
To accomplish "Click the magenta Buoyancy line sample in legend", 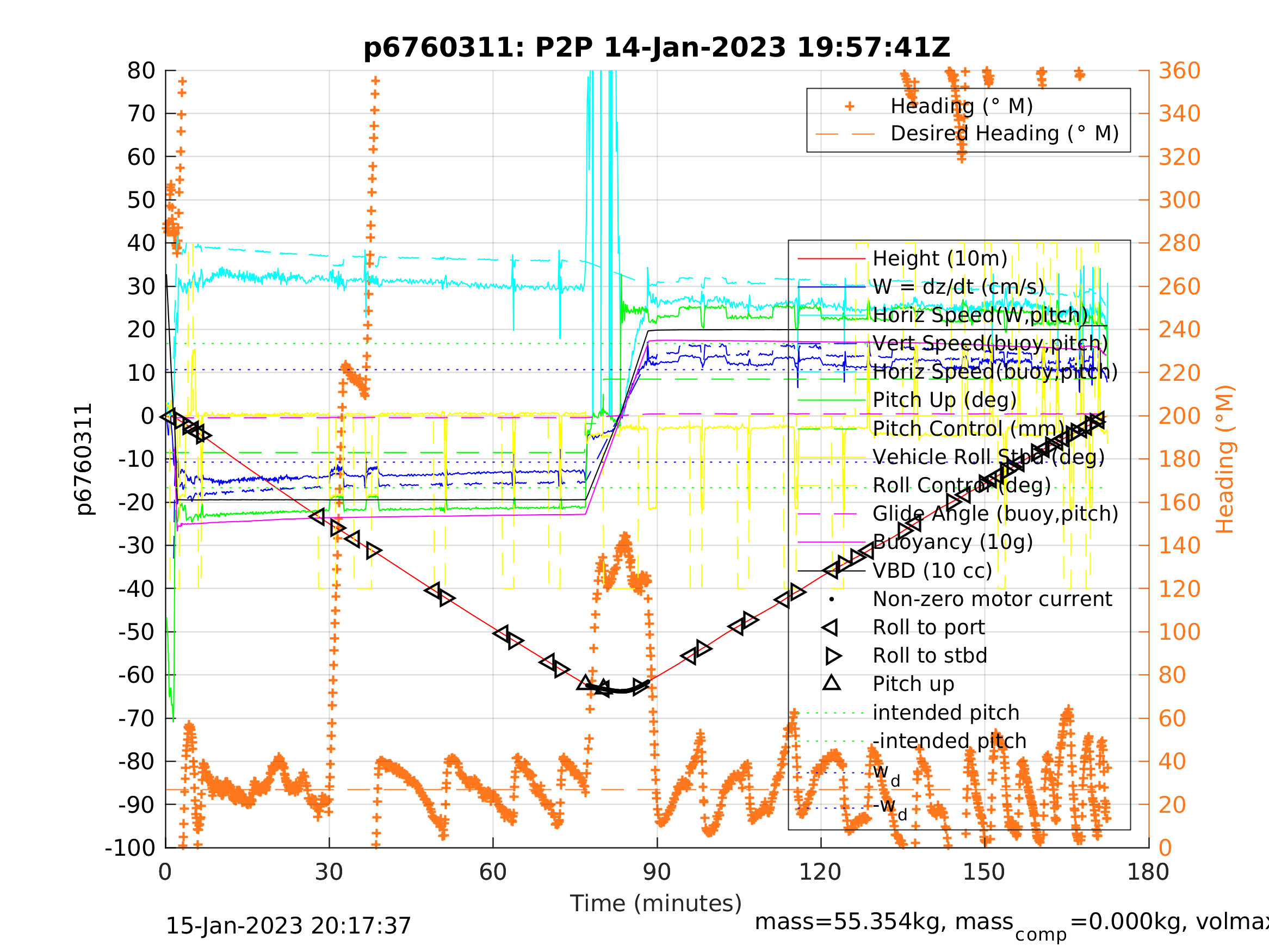I will click(831, 542).
